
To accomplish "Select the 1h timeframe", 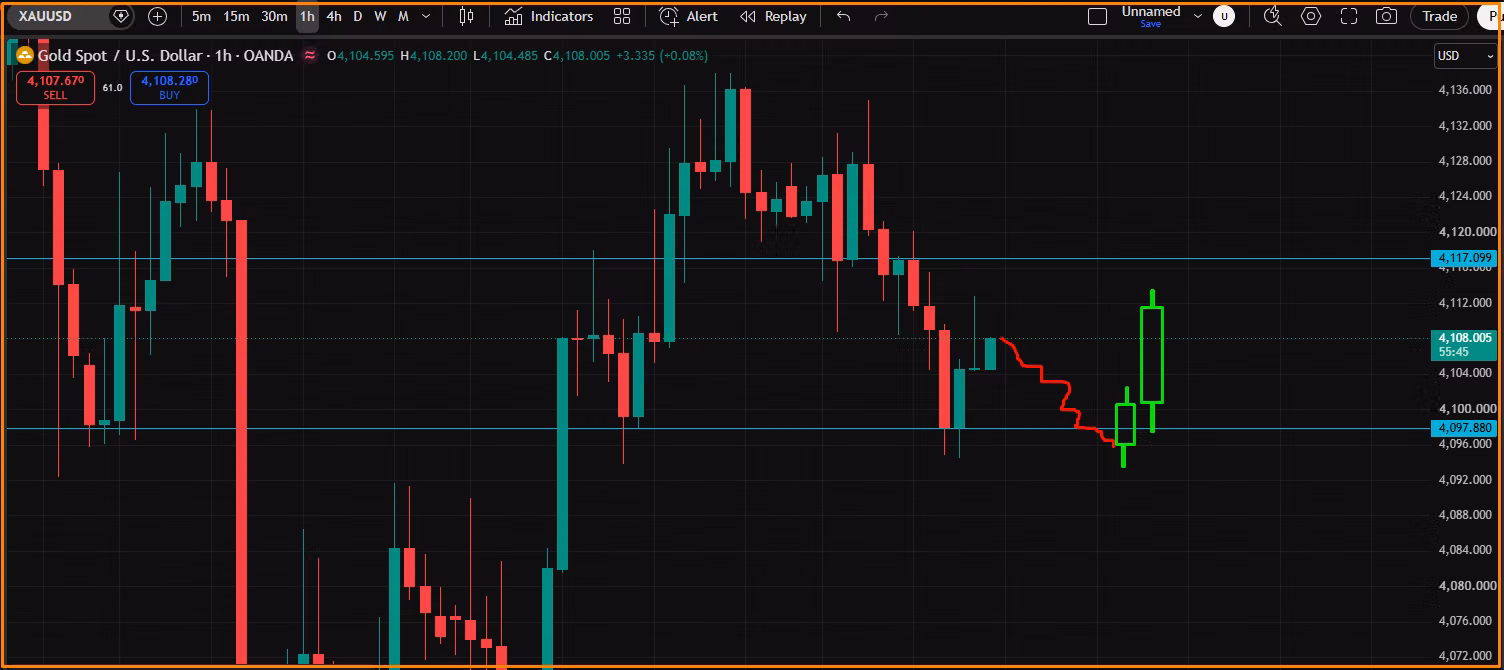I will (x=307, y=16).
